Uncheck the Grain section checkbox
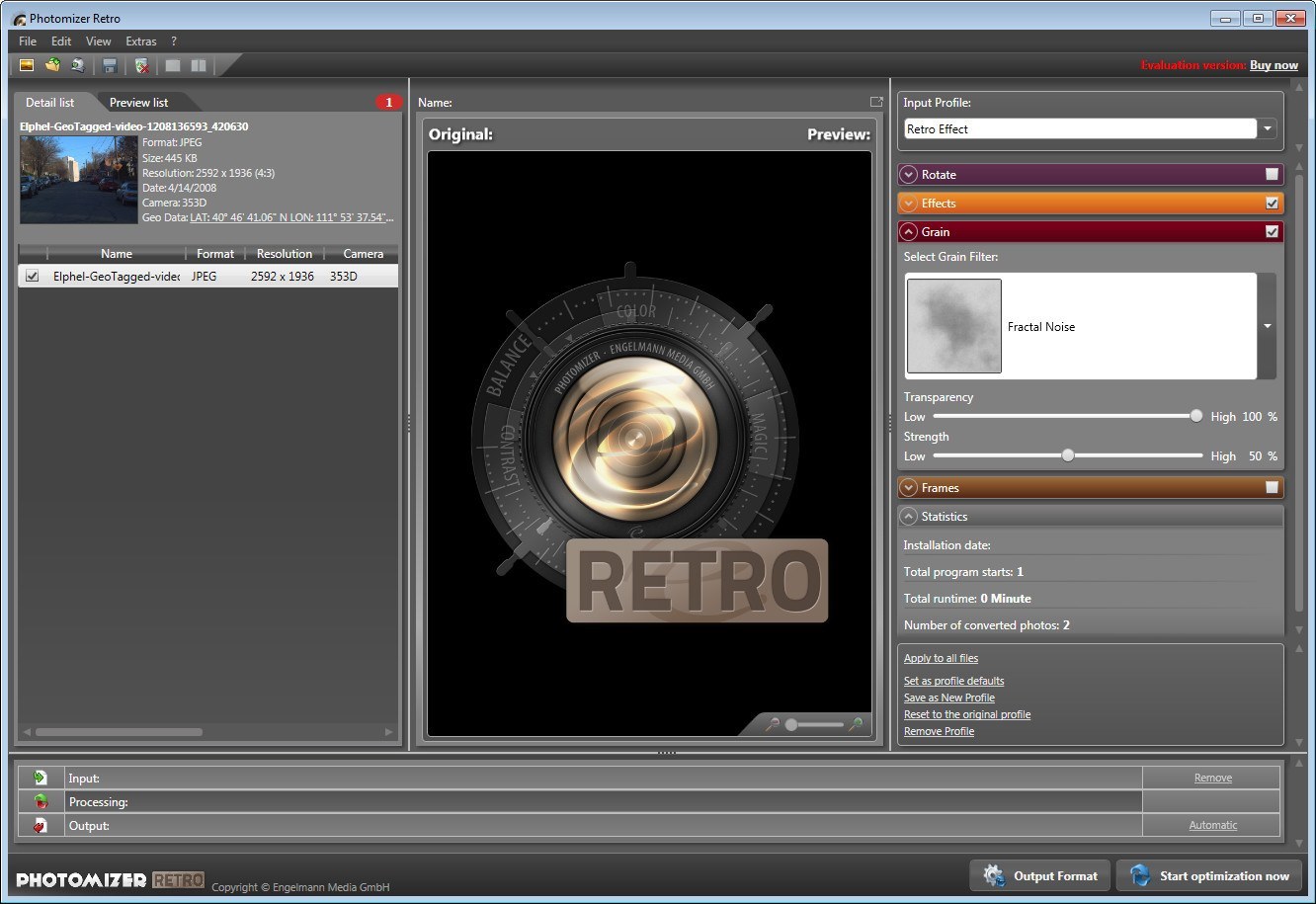This screenshot has height=904, width=1316. pos(1272,231)
